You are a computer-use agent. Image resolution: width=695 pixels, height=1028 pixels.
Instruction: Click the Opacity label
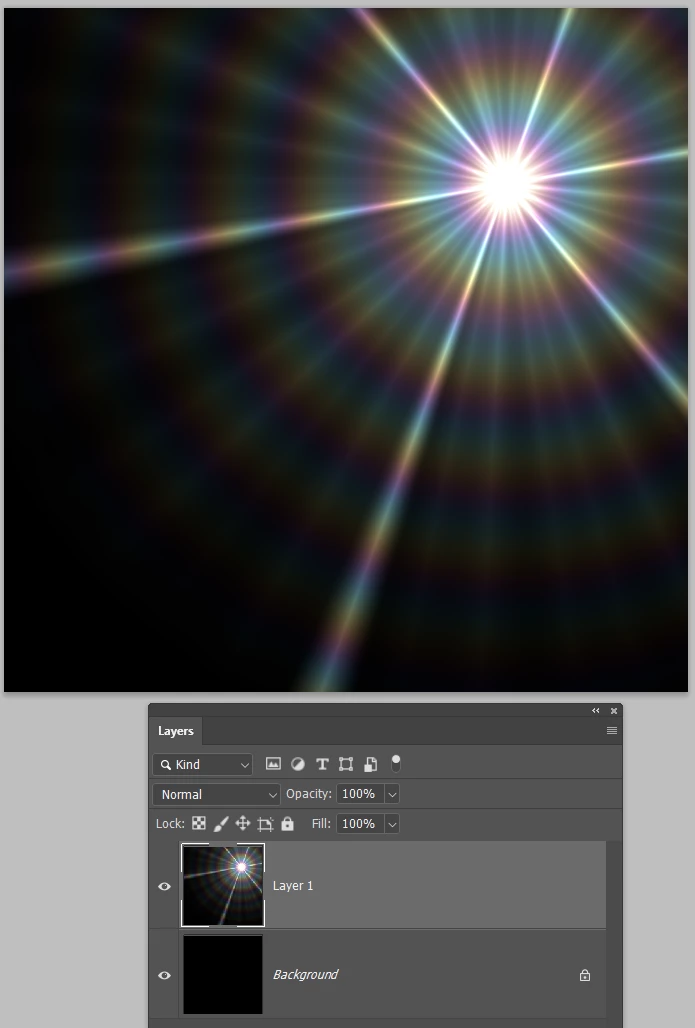pos(309,793)
